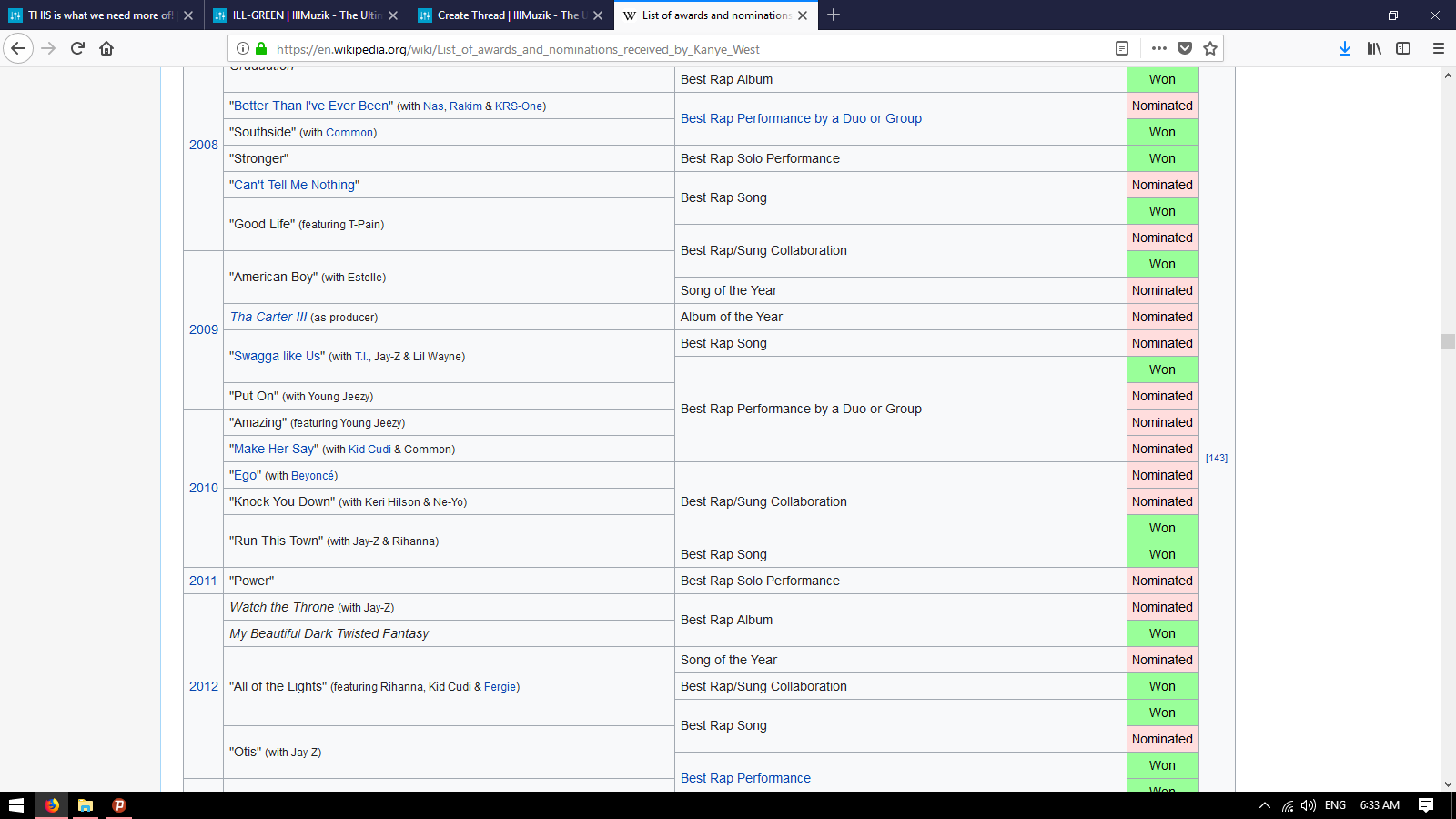Open the 2012 year link
Viewport: 1456px width, 819px height.
pyautogui.click(x=204, y=686)
